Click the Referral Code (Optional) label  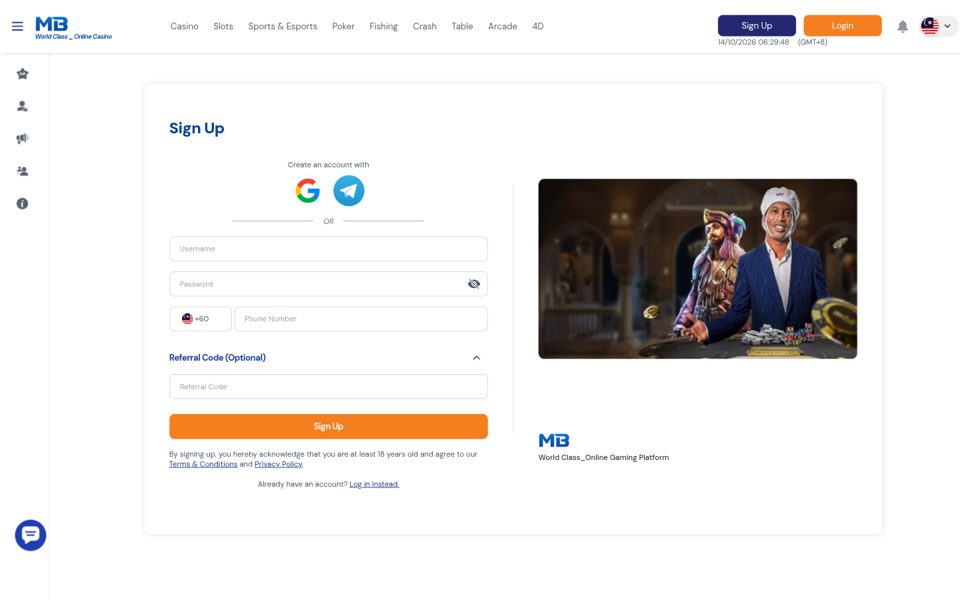217,358
